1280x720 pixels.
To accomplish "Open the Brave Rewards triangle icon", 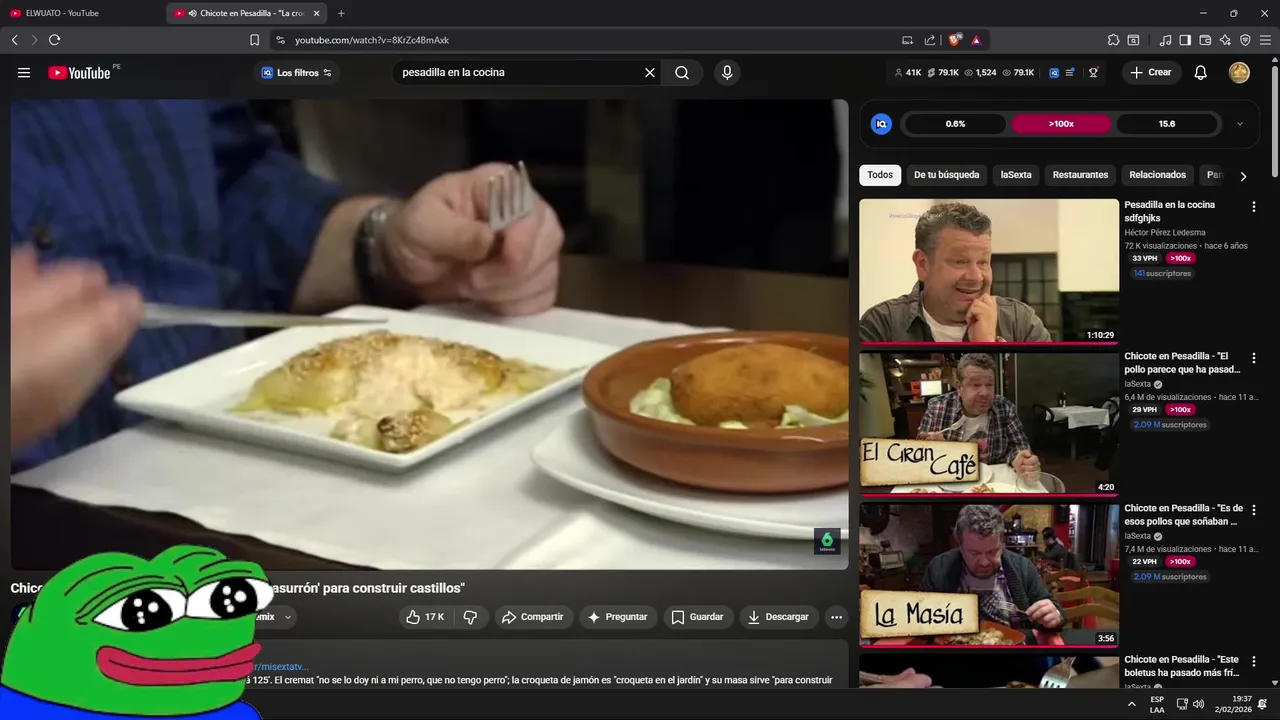I will (x=976, y=40).
